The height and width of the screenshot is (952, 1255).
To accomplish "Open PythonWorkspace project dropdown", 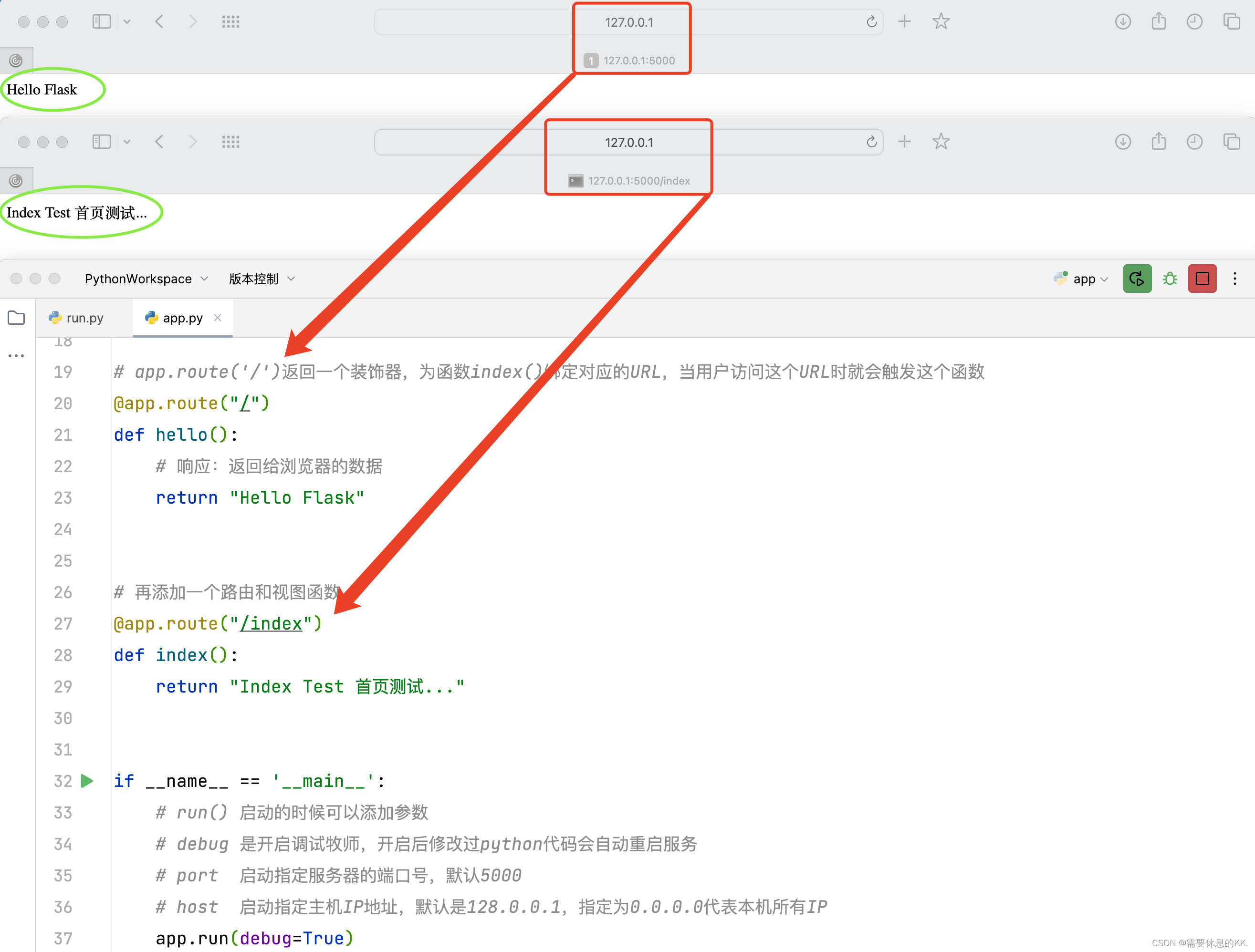I will click(x=146, y=279).
